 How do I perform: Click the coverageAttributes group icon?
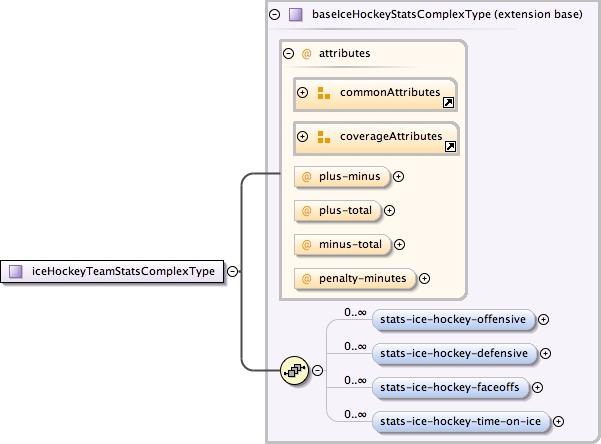point(323,137)
